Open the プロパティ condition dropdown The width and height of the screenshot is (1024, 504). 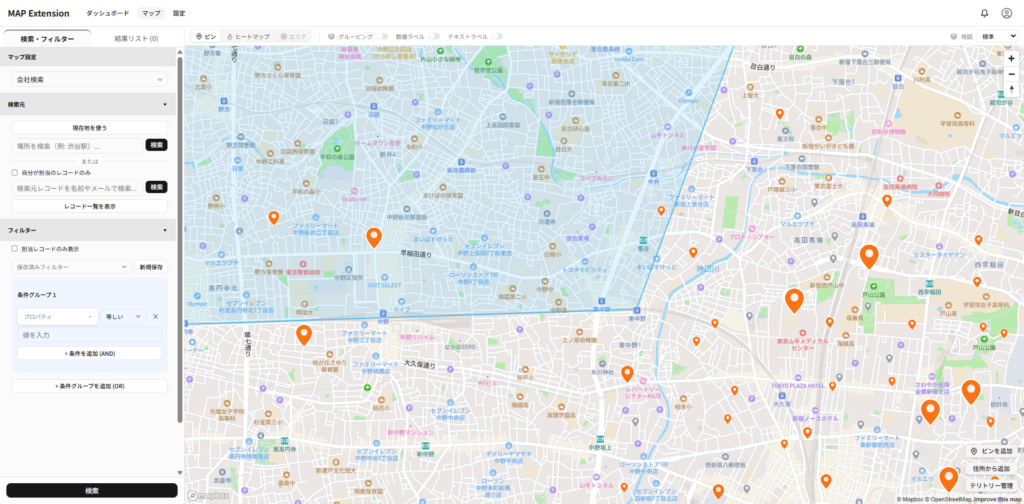click(x=57, y=317)
